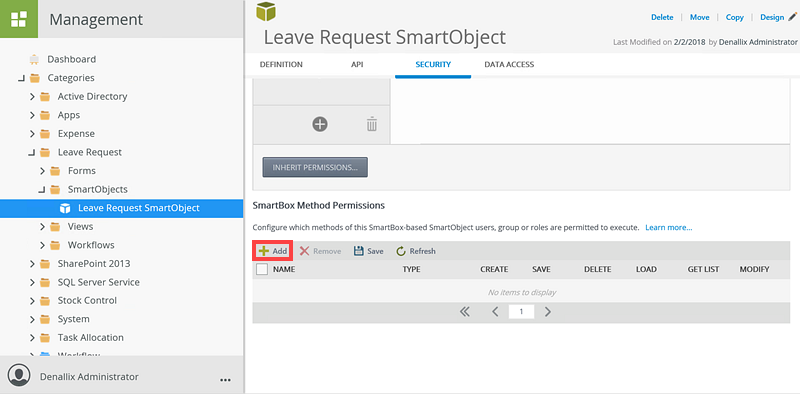Switch to the DEFINITION tab
800x394 pixels.
click(281, 64)
